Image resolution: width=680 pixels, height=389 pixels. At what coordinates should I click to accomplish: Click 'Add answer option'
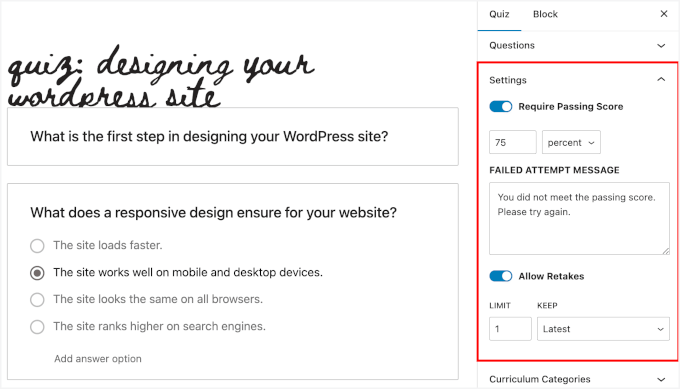pos(98,359)
